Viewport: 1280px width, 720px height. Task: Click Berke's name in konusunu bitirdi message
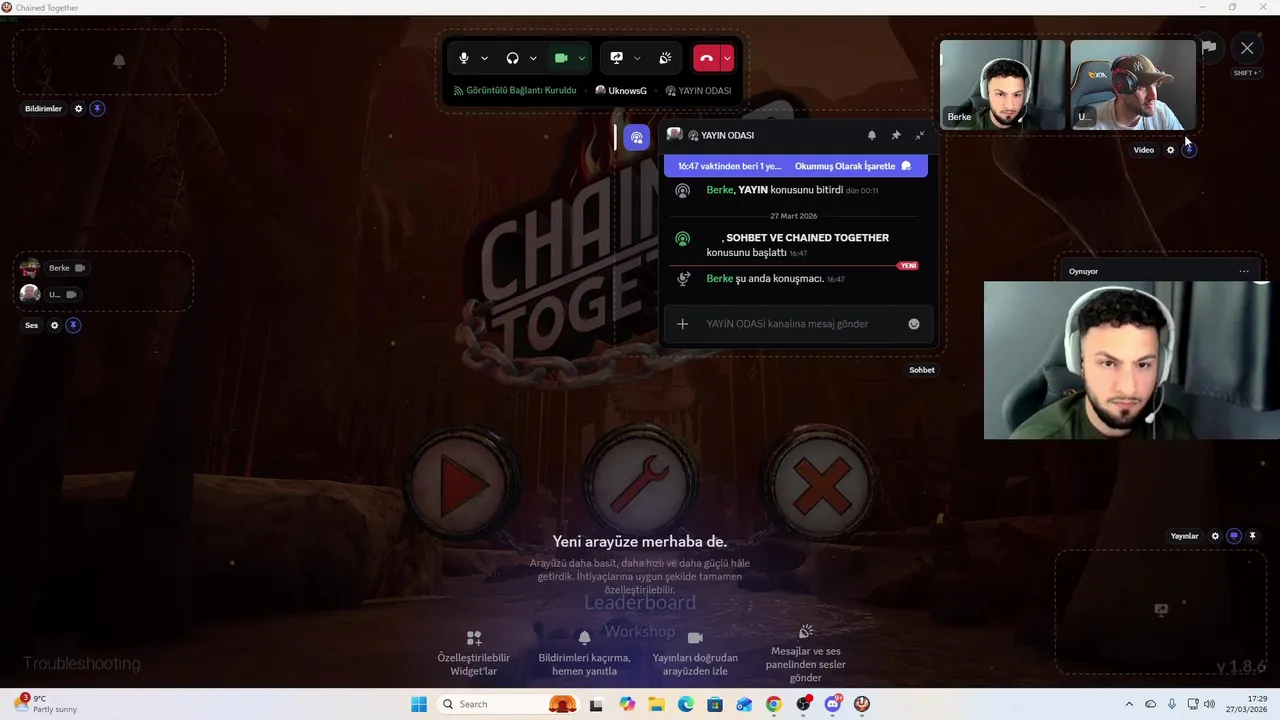pos(720,190)
